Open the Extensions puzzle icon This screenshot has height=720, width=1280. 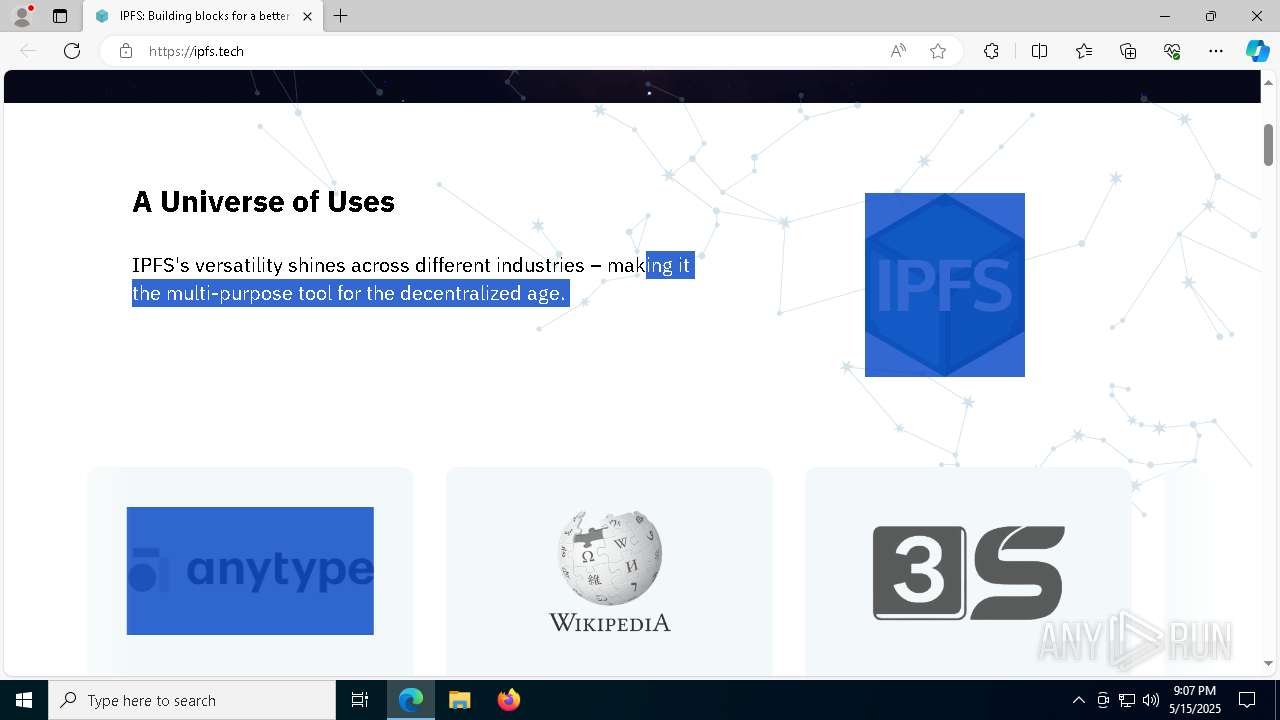[x=991, y=51]
